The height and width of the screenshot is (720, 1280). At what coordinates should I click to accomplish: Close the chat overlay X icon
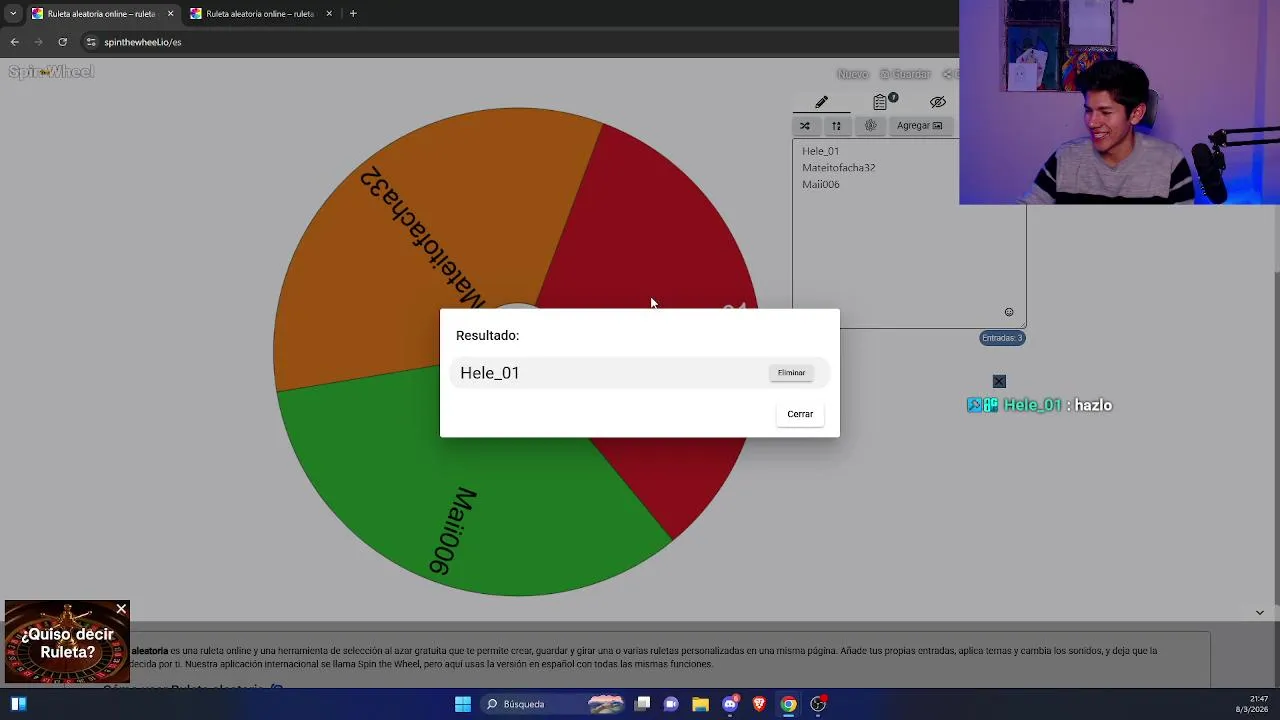[999, 381]
